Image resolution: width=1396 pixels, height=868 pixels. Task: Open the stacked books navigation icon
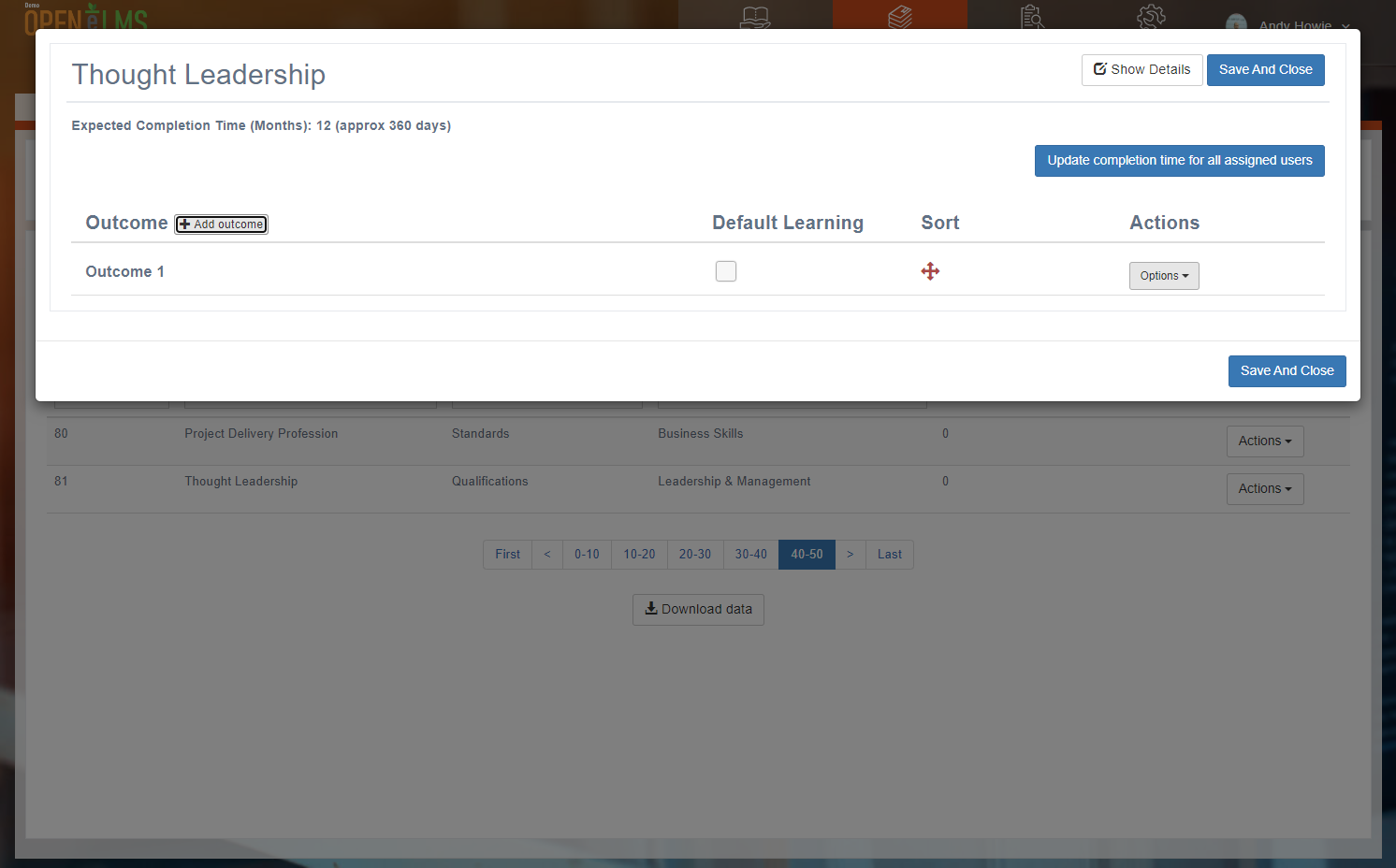(x=900, y=17)
